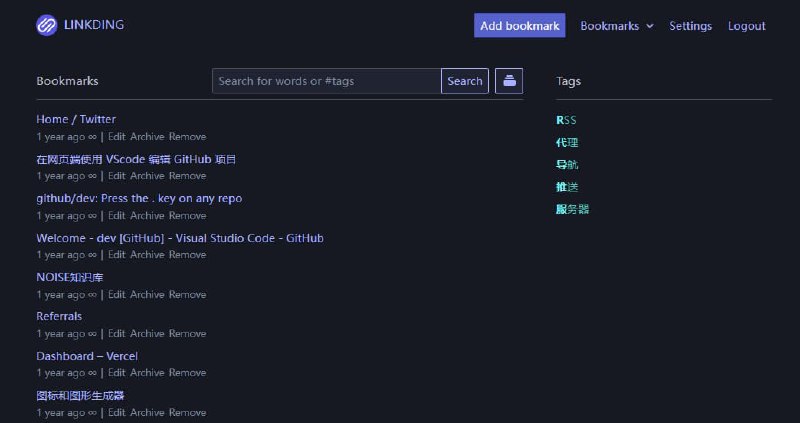Click the ∞ snapshot link under 图标和图形生成器
This screenshot has width=800, height=423.
[x=92, y=413]
